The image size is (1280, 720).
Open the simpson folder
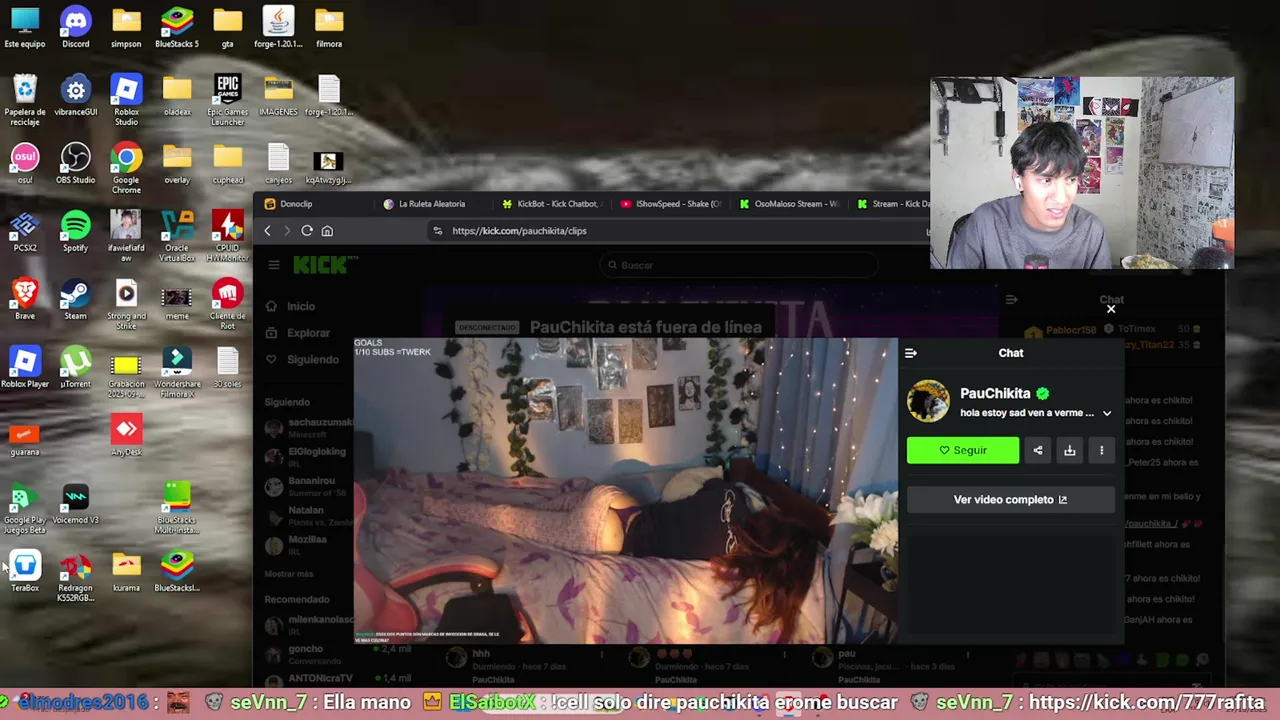[x=126, y=27]
